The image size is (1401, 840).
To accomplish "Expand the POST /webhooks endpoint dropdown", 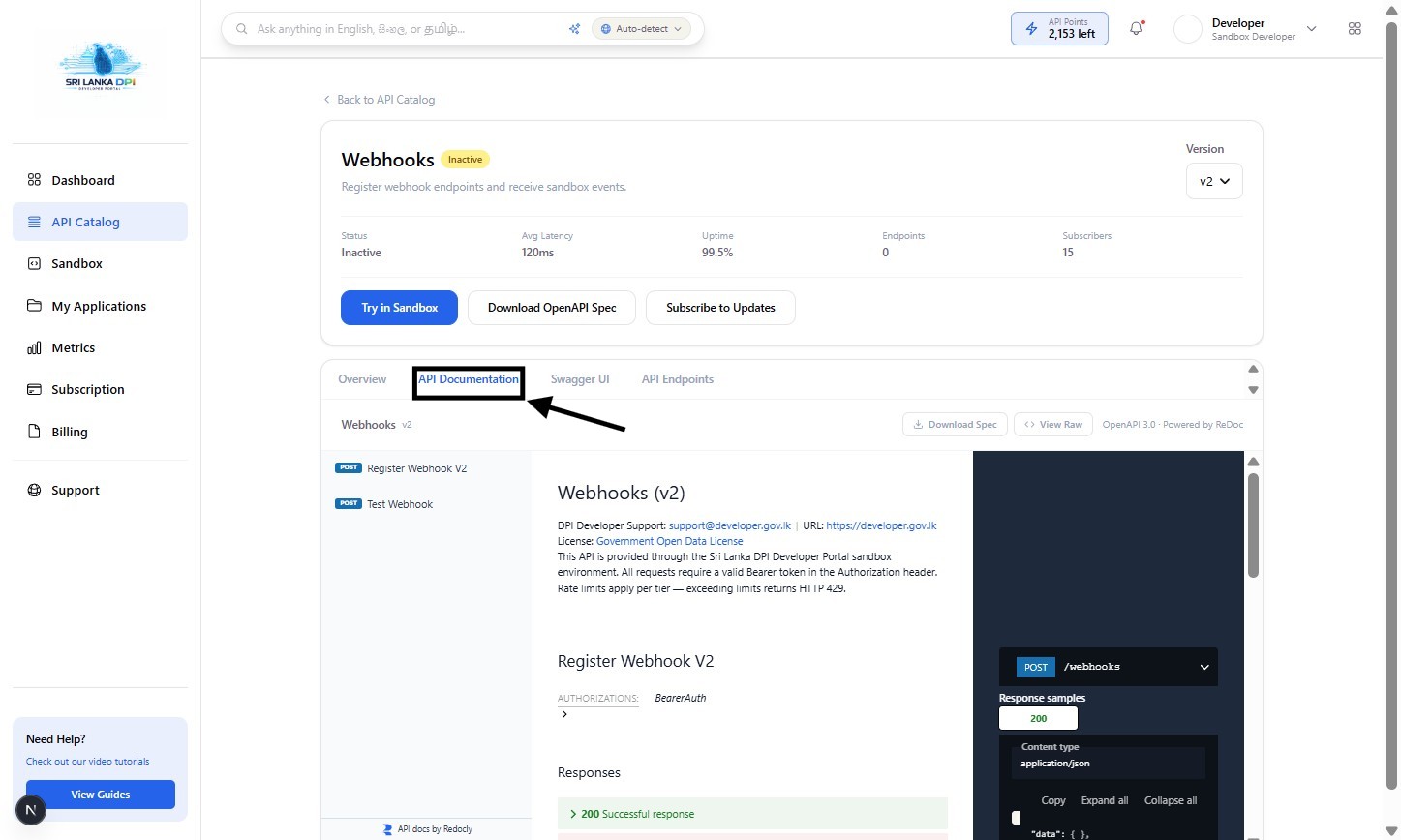I will point(1109,667).
